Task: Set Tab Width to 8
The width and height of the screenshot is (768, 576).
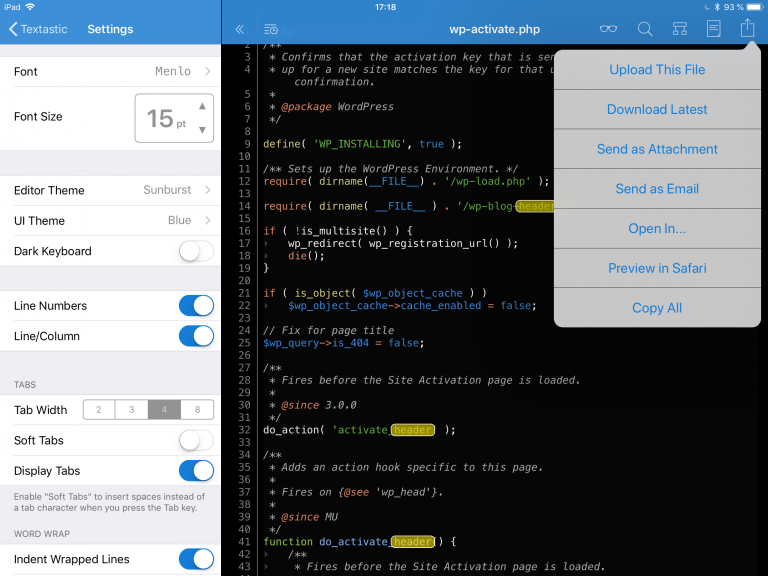Action: 197,410
